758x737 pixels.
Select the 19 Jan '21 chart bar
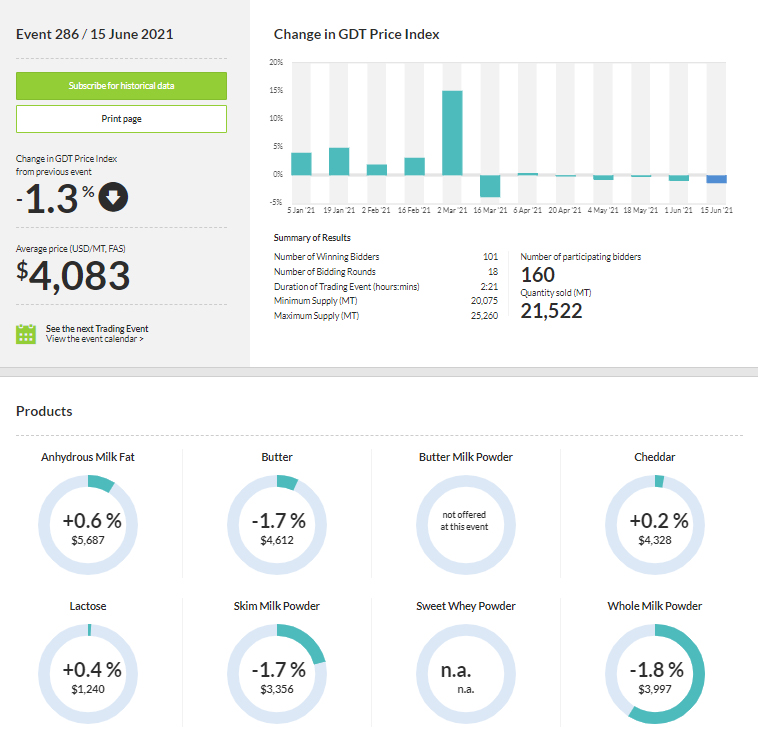point(339,161)
